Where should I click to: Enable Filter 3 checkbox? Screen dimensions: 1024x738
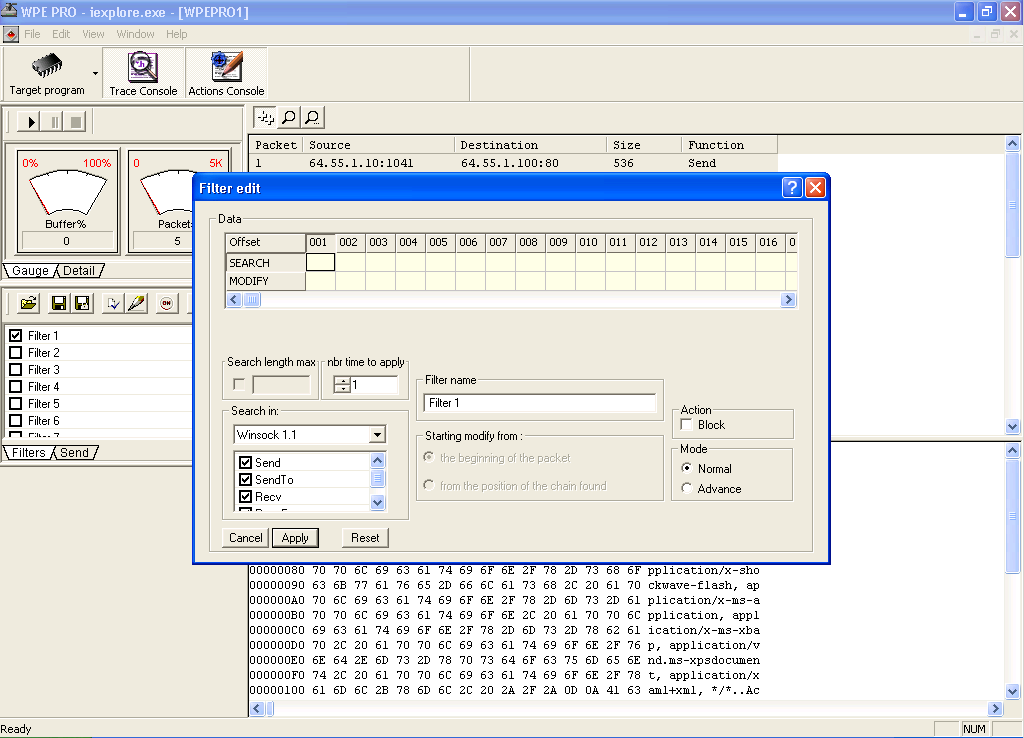click(16, 370)
